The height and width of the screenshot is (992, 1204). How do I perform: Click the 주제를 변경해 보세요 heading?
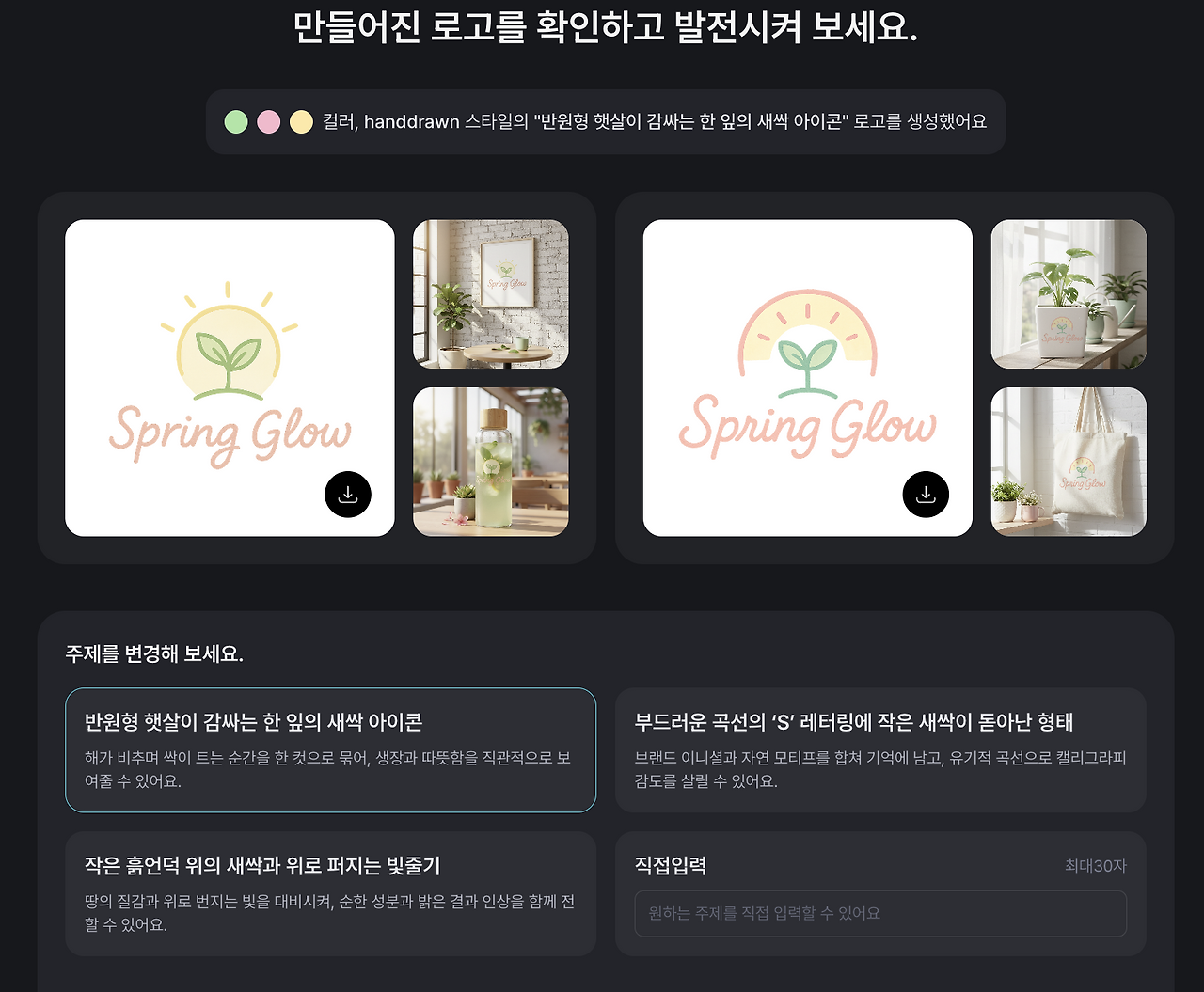pos(154,654)
